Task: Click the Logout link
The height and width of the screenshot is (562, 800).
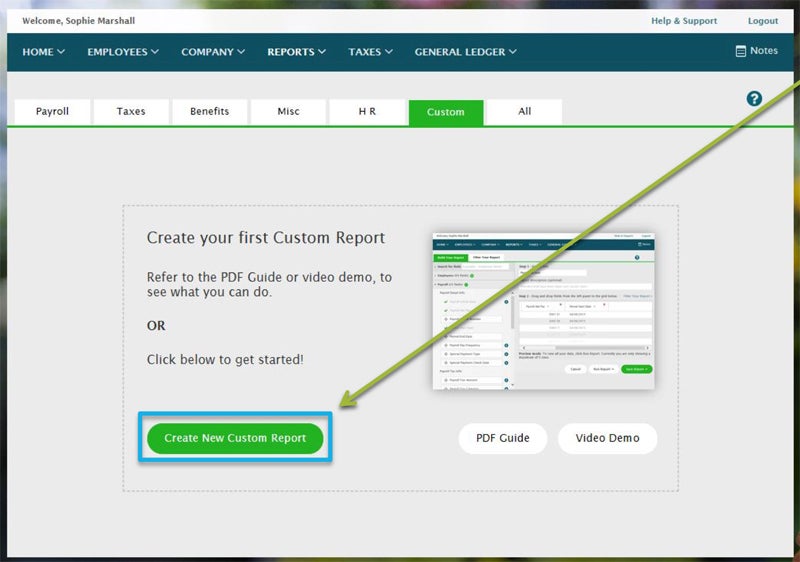Action: [763, 21]
